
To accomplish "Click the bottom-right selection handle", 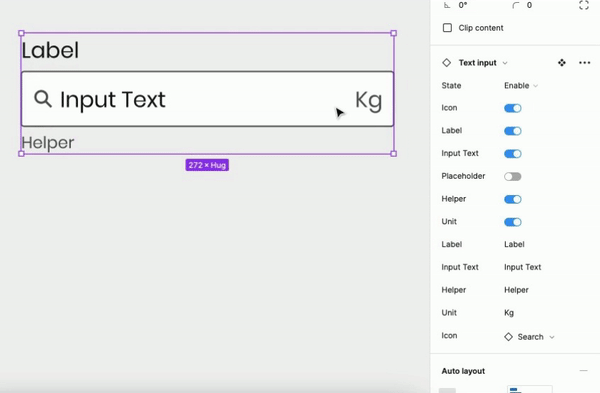I will point(393,153).
